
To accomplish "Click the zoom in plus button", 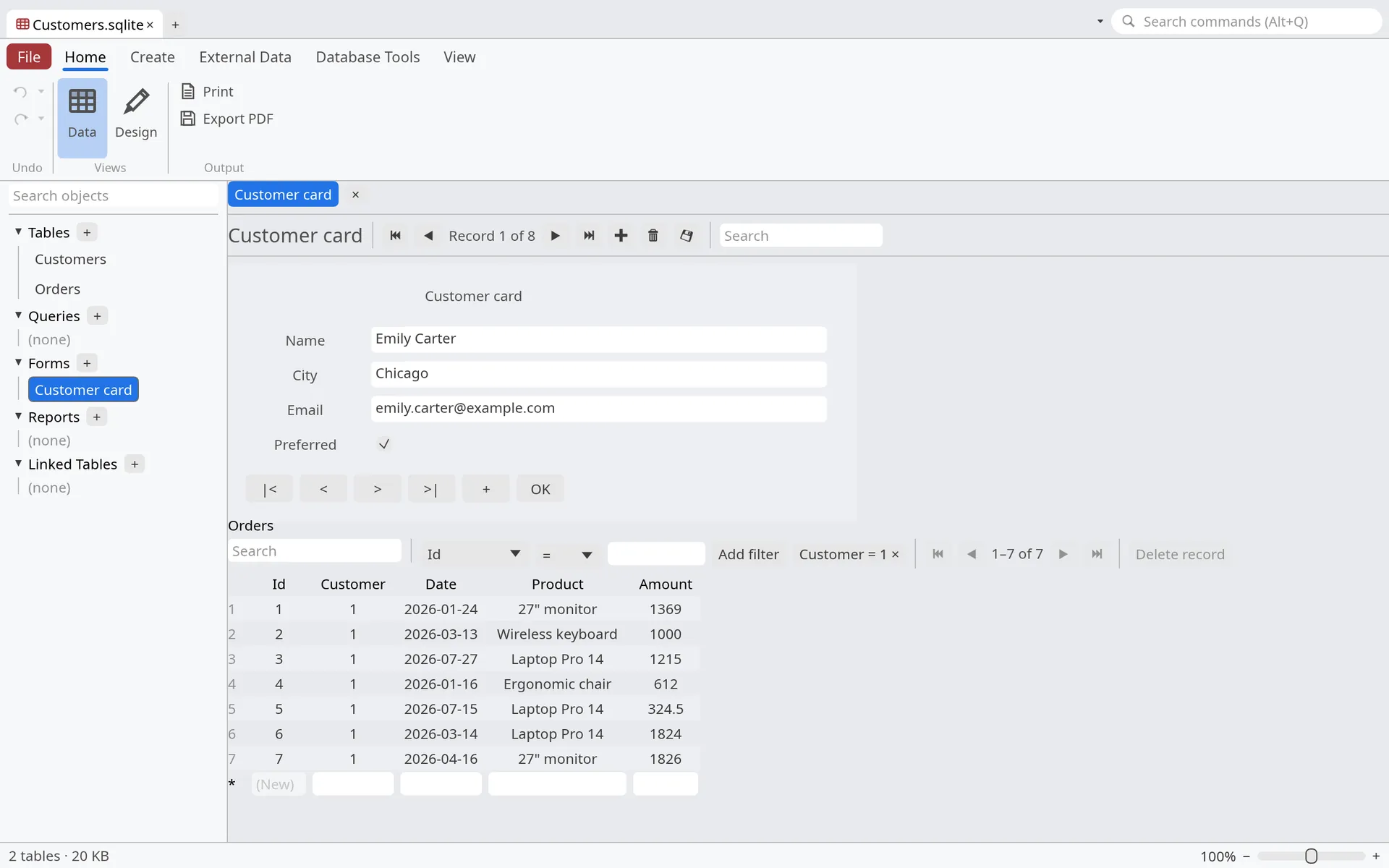I will click(x=1376, y=856).
